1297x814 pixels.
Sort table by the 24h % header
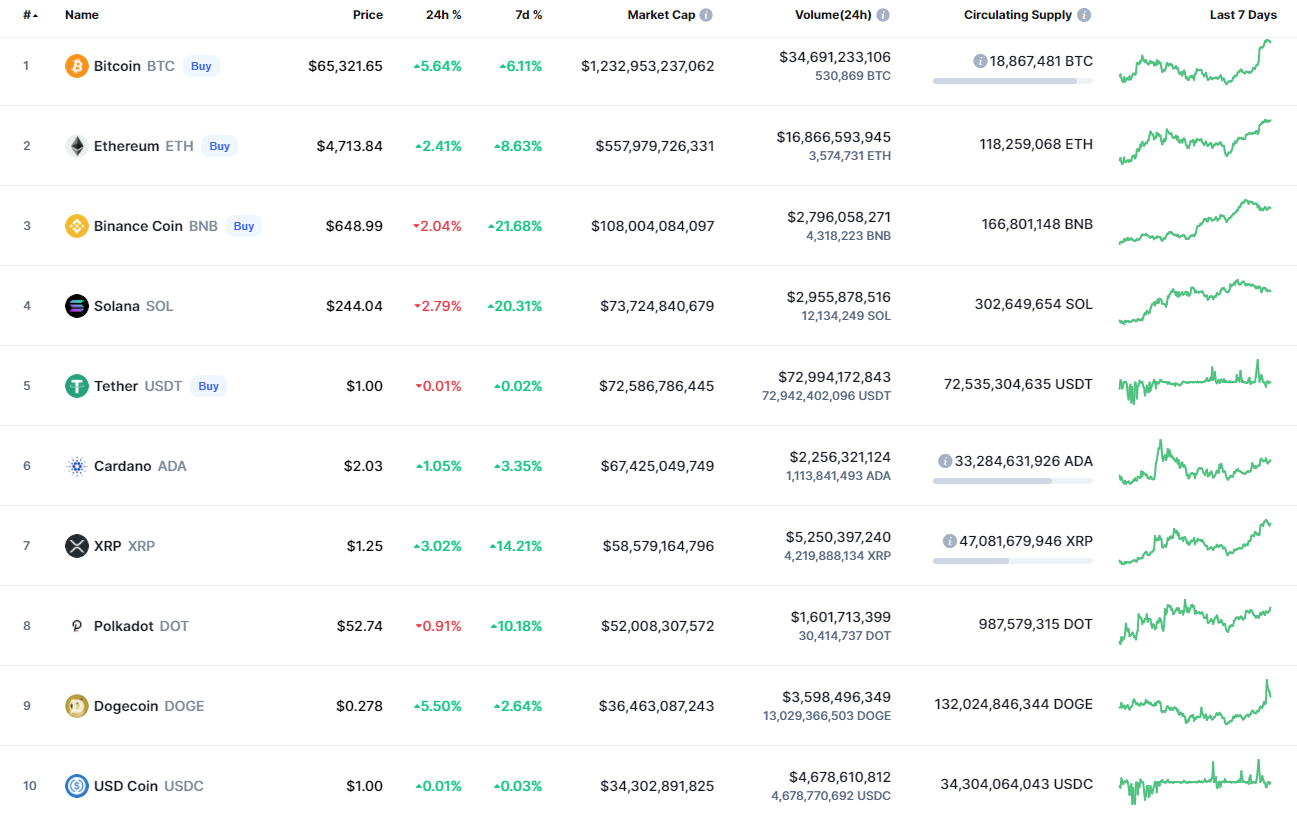444,15
